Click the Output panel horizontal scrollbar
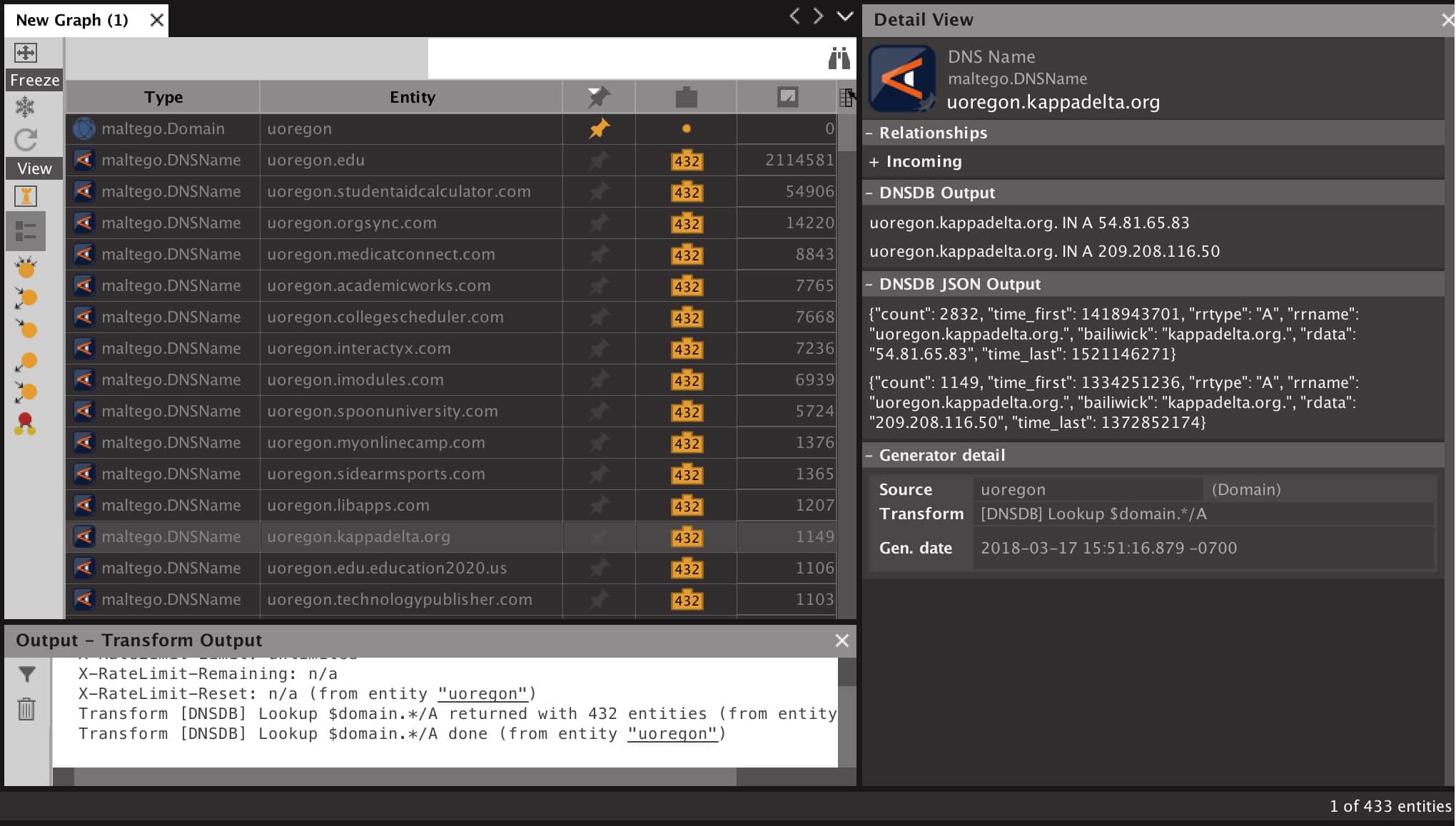Image resolution: width=1456 pixels, height=826 pixels. [x=405, y=777]
